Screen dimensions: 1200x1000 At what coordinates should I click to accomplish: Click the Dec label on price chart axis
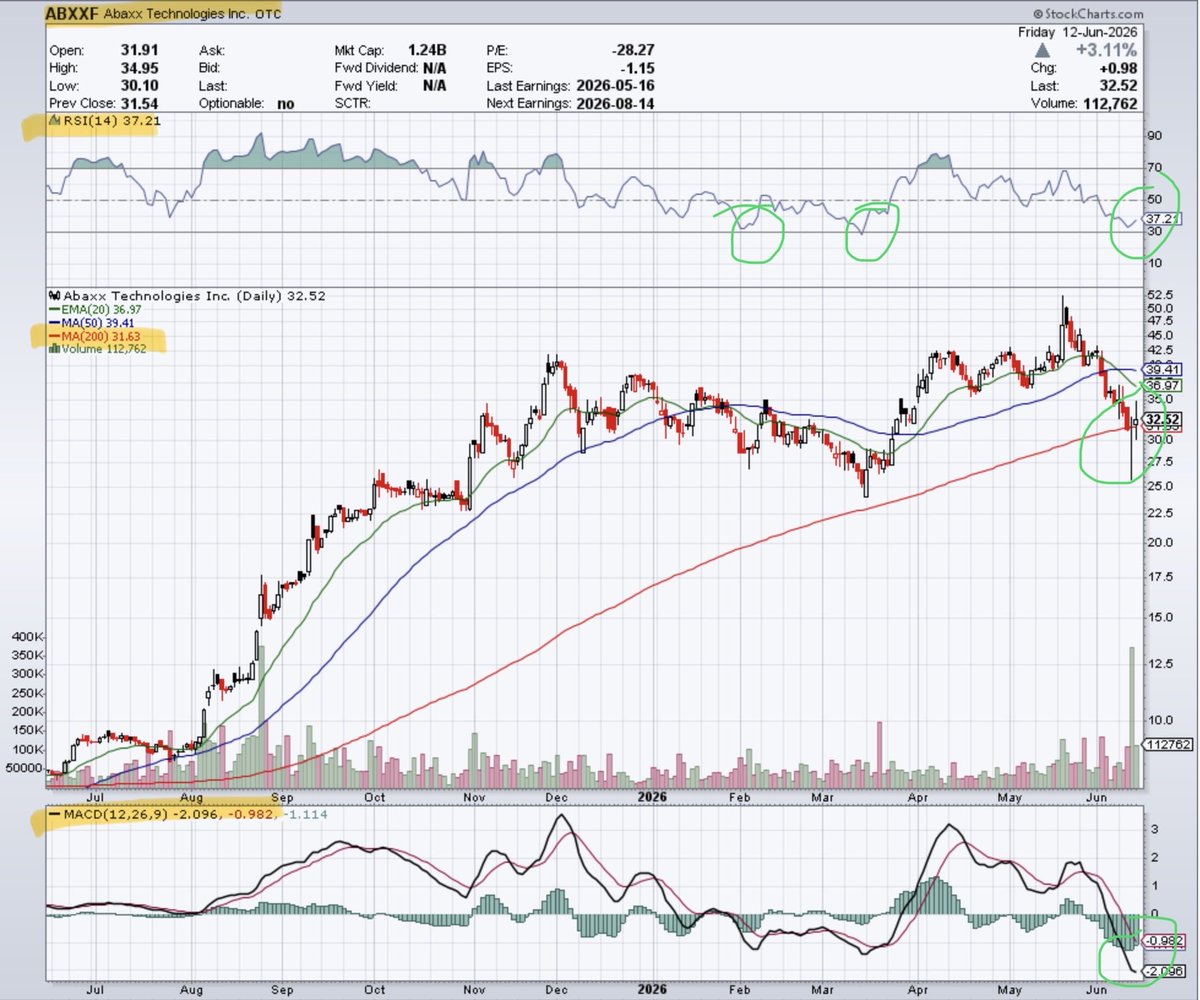pyautogui.click(x=559, y=797)
